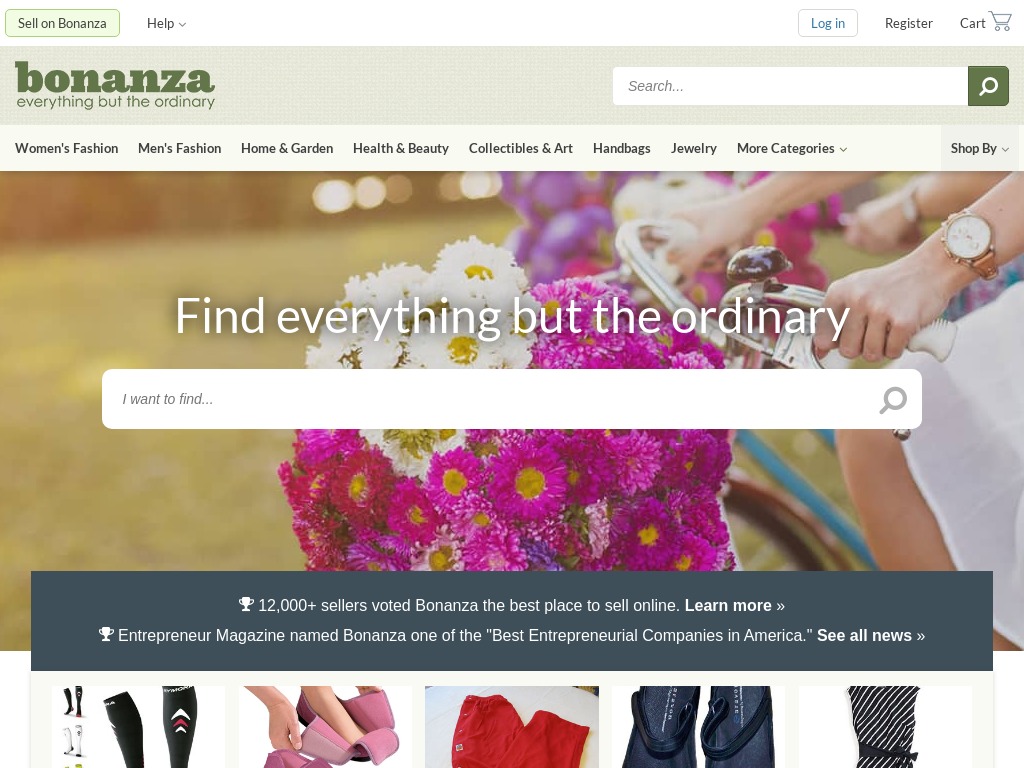
Task: Open the Handbags category
Action: tap(622, 148)
